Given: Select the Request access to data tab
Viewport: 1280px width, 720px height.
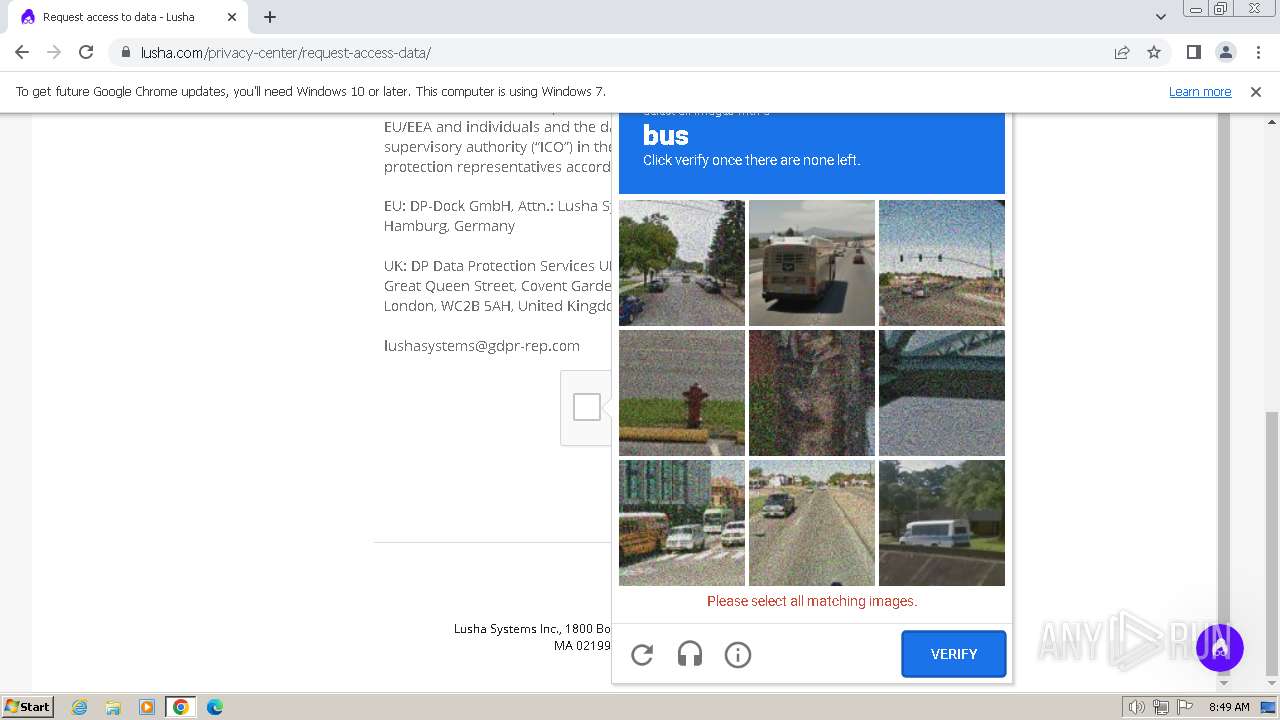Looking at the screenshot, I should coord(128,17).
